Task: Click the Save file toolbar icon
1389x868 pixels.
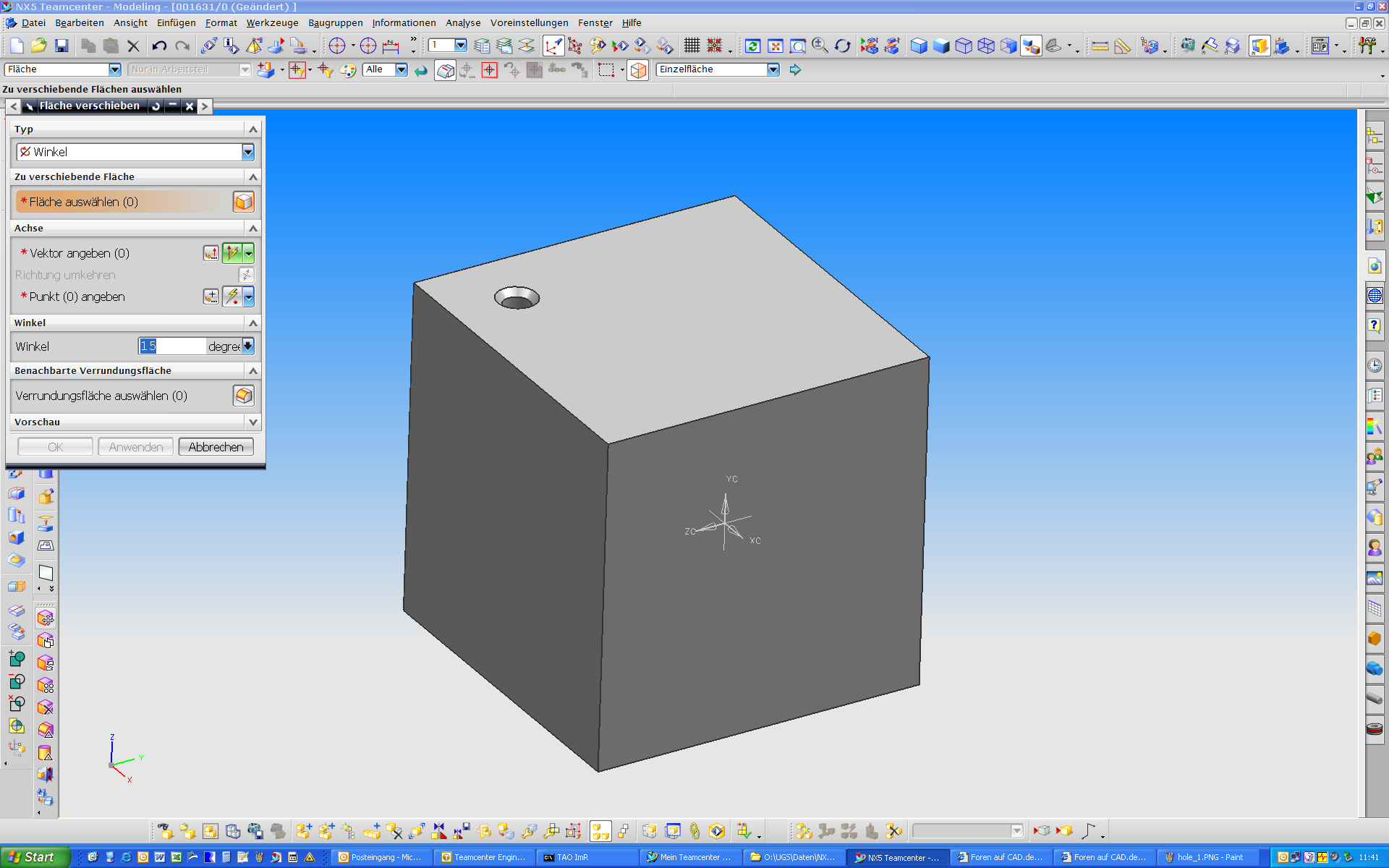Action: click(x=61, y=46)
